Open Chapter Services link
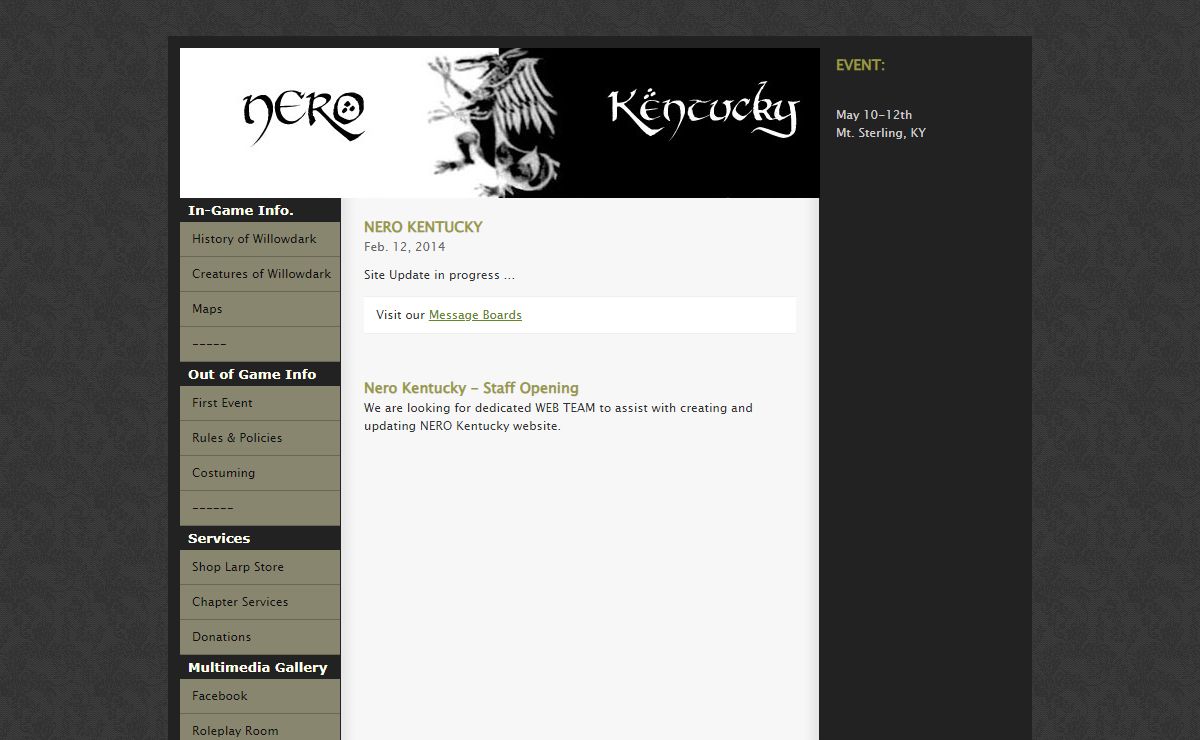This screenshot has height=740, width=1200. pyautogui.click(x=260, y=602)
